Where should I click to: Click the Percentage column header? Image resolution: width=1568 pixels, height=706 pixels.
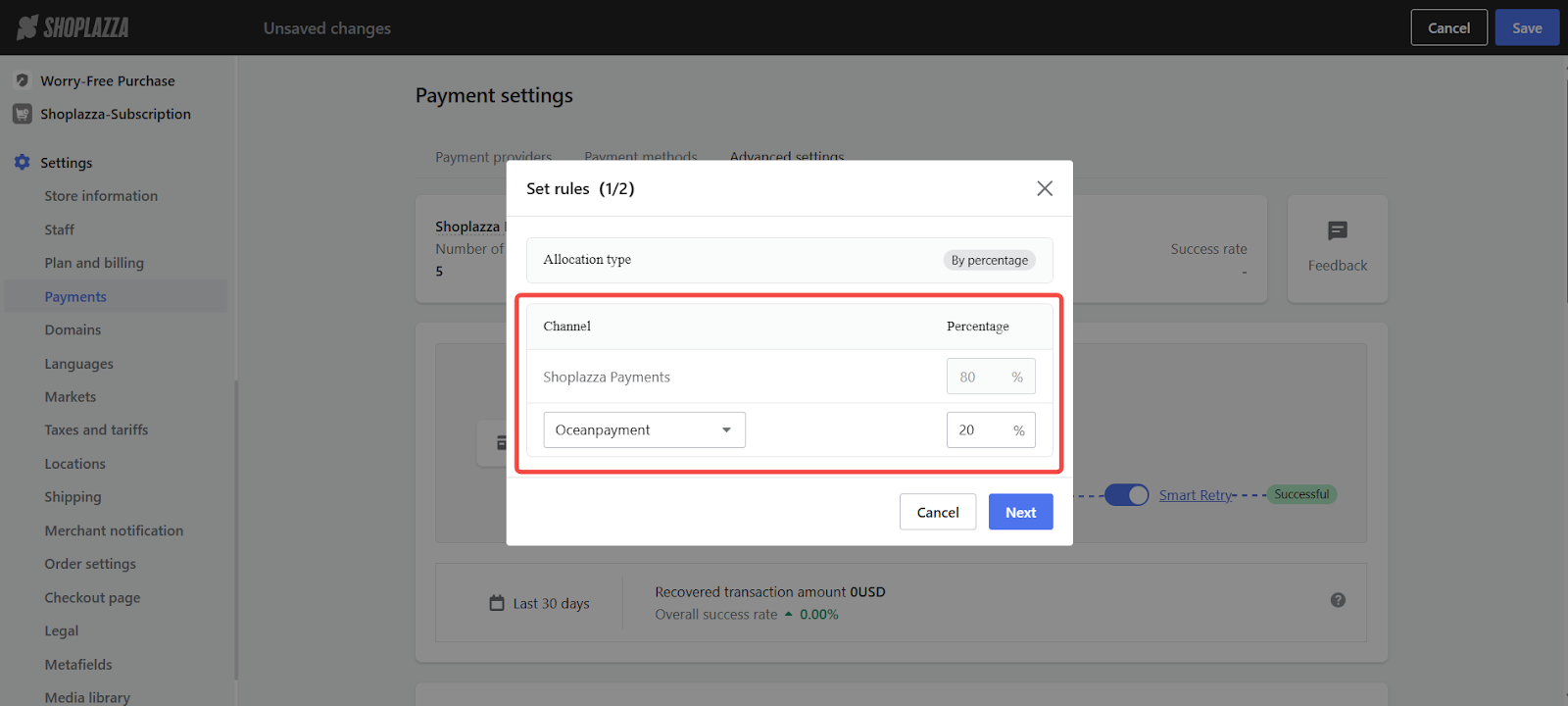977,327
